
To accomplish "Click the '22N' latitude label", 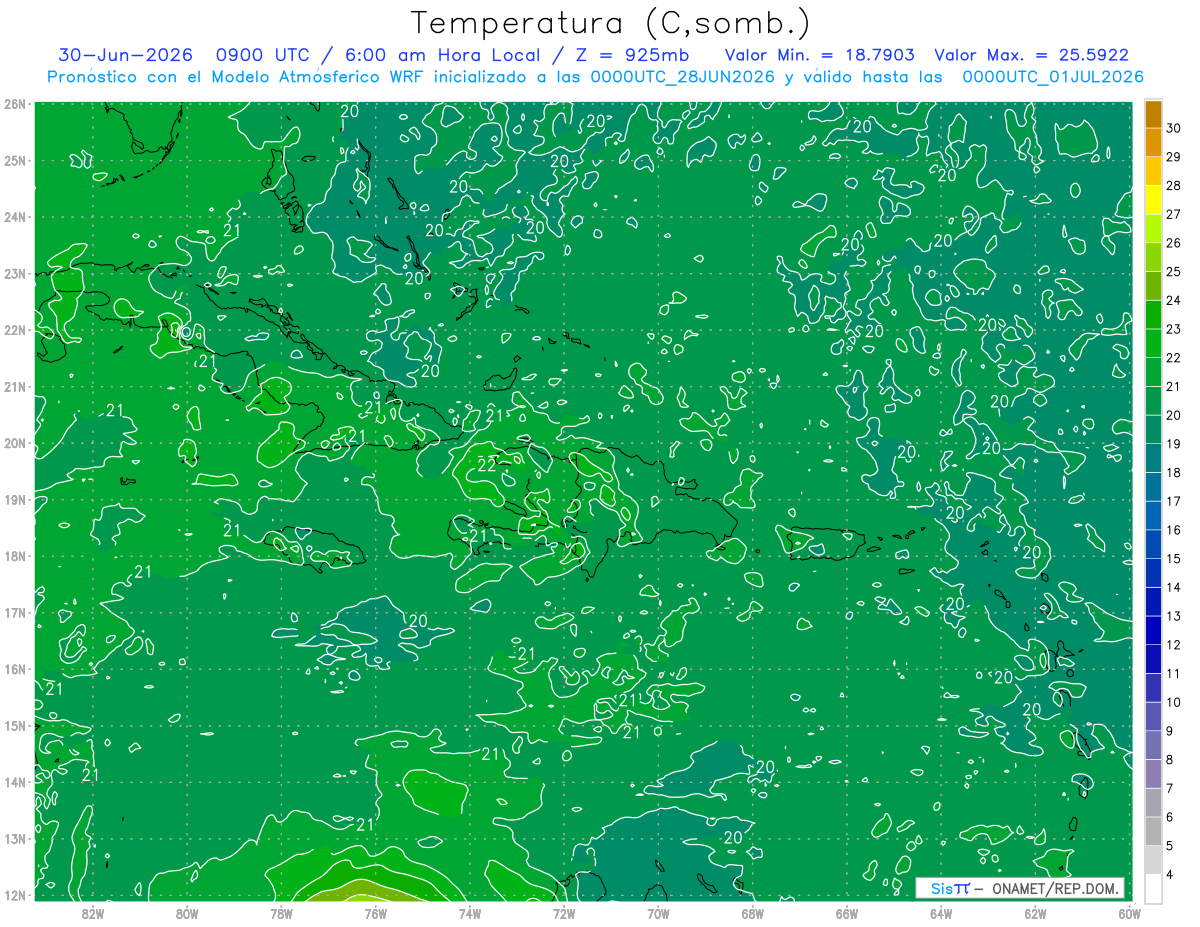I will 14,330.
